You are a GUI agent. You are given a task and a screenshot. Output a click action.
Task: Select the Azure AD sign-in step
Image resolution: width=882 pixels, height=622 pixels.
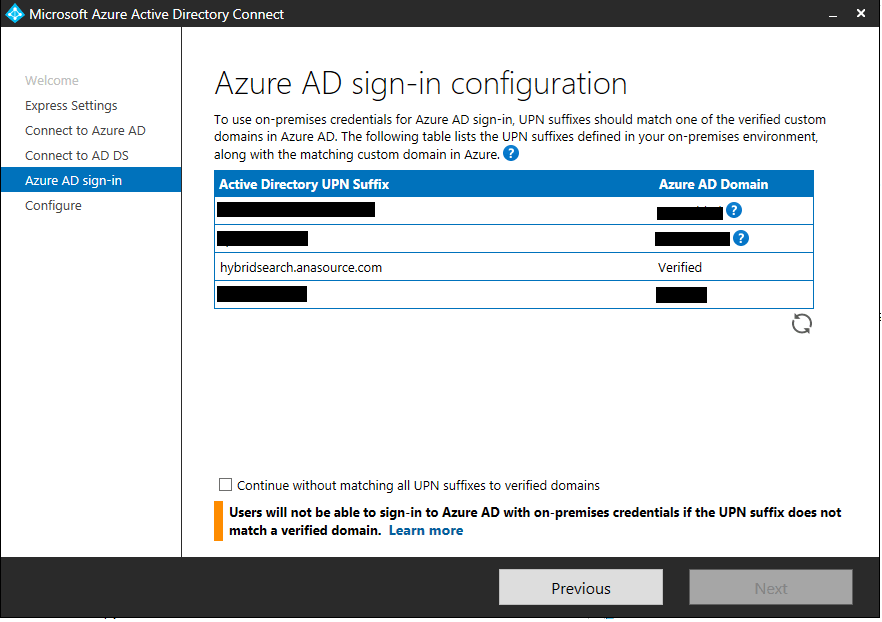(x=91, y=180)
